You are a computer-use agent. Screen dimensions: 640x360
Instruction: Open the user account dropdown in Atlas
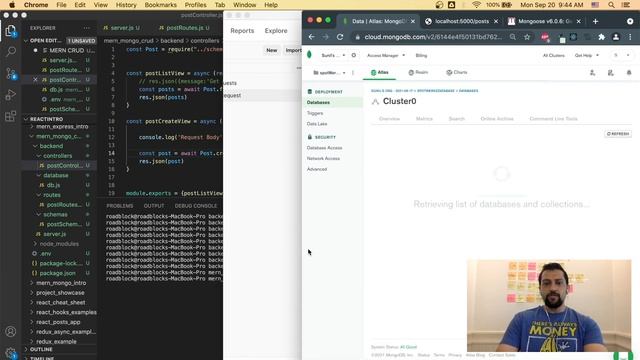tap(622, 56)
